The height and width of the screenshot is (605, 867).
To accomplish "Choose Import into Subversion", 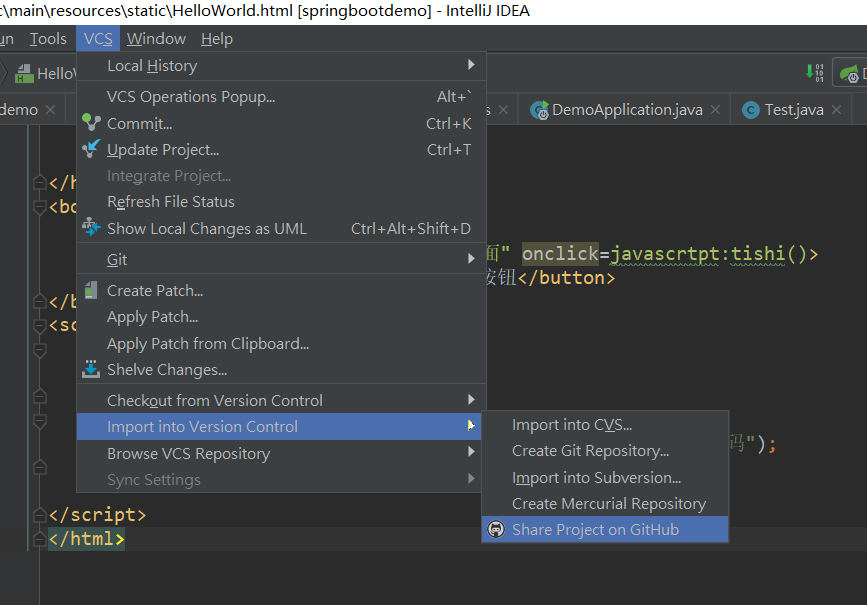I will [605, 477].
